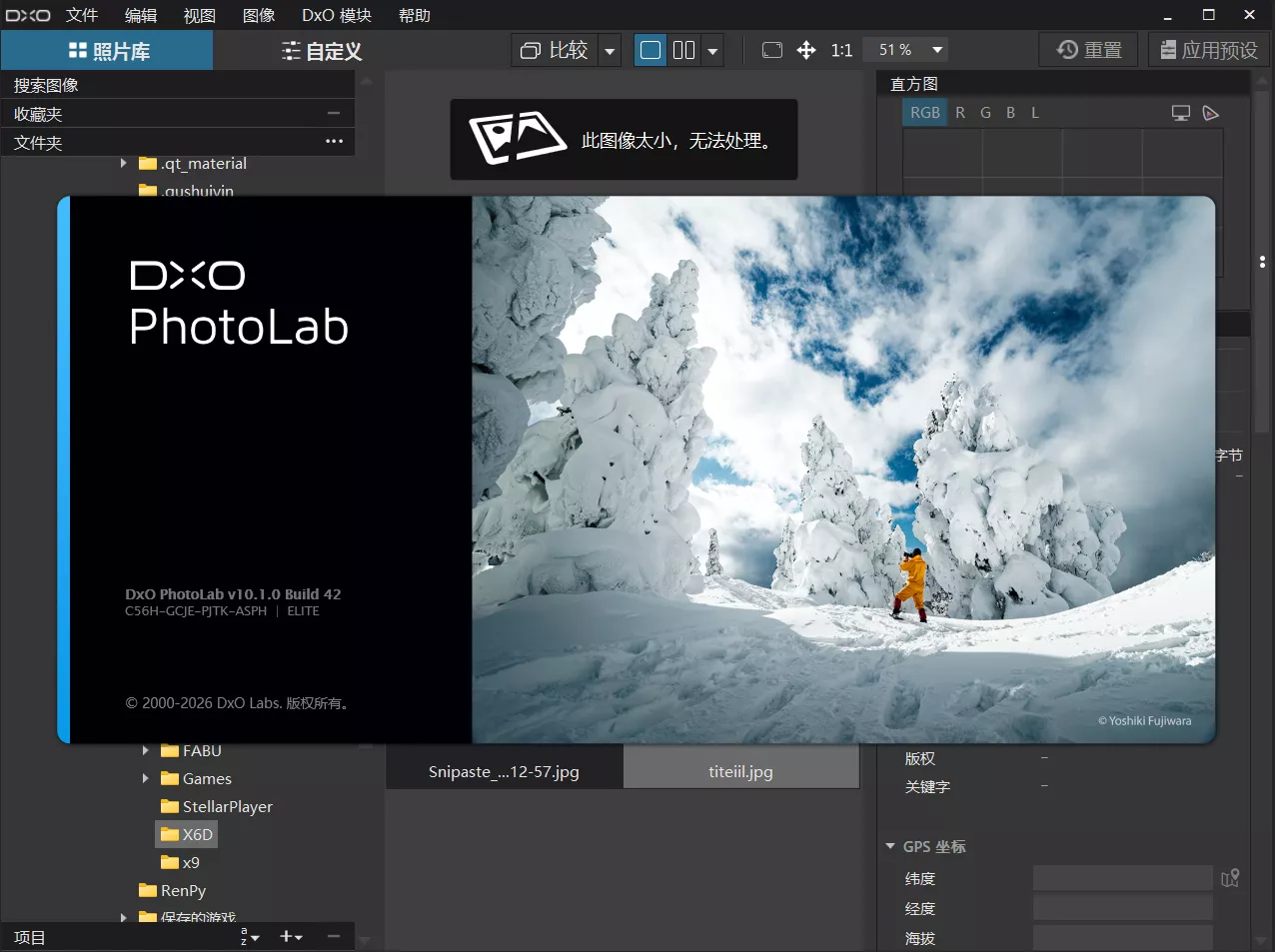Click the 重置 reset button
Viewport: 1275px width, 952px height.
tap(1089, 50)
